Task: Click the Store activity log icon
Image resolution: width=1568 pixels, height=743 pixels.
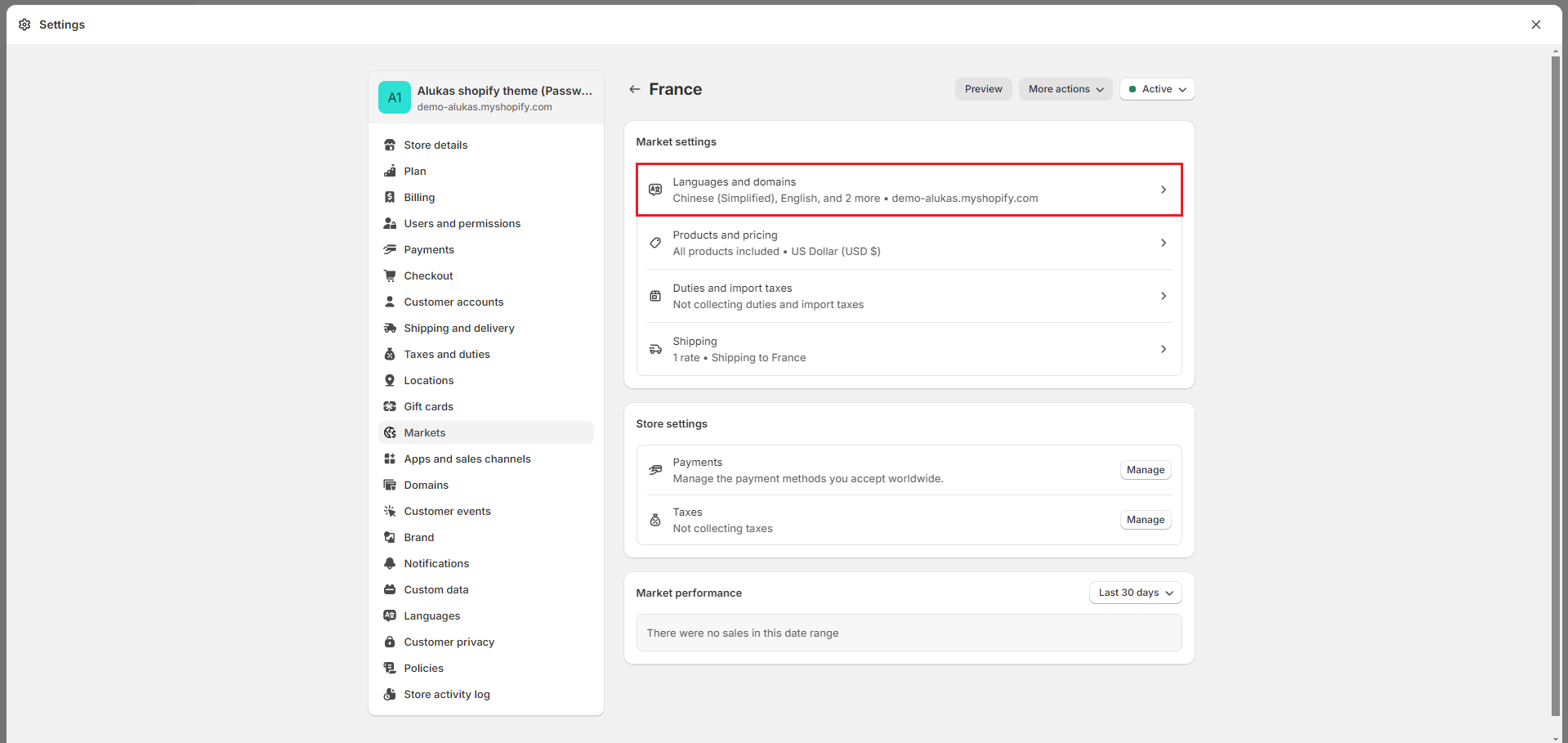Action: 390,694
